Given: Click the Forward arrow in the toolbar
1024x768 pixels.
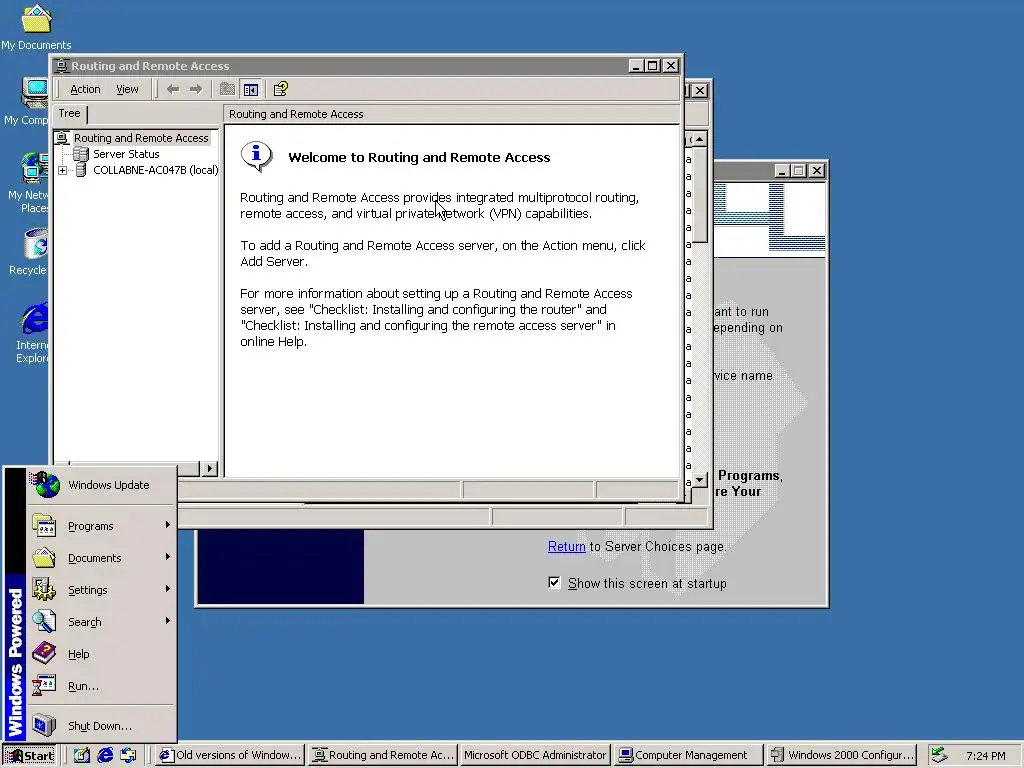Looking at the screenshot, I should click(195, 89).
